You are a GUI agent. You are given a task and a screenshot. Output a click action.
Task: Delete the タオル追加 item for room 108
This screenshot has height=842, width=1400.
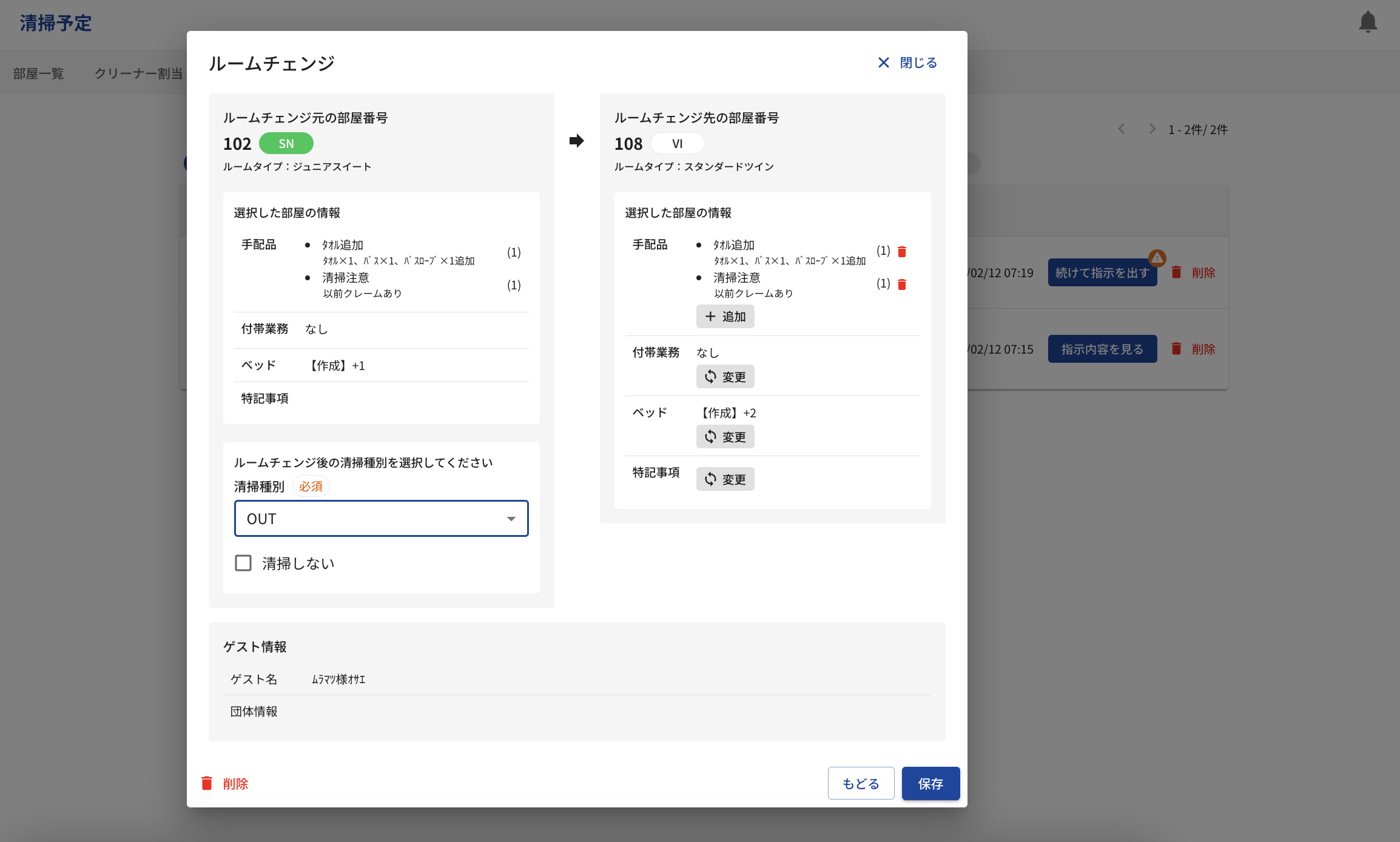click(902, 252)
